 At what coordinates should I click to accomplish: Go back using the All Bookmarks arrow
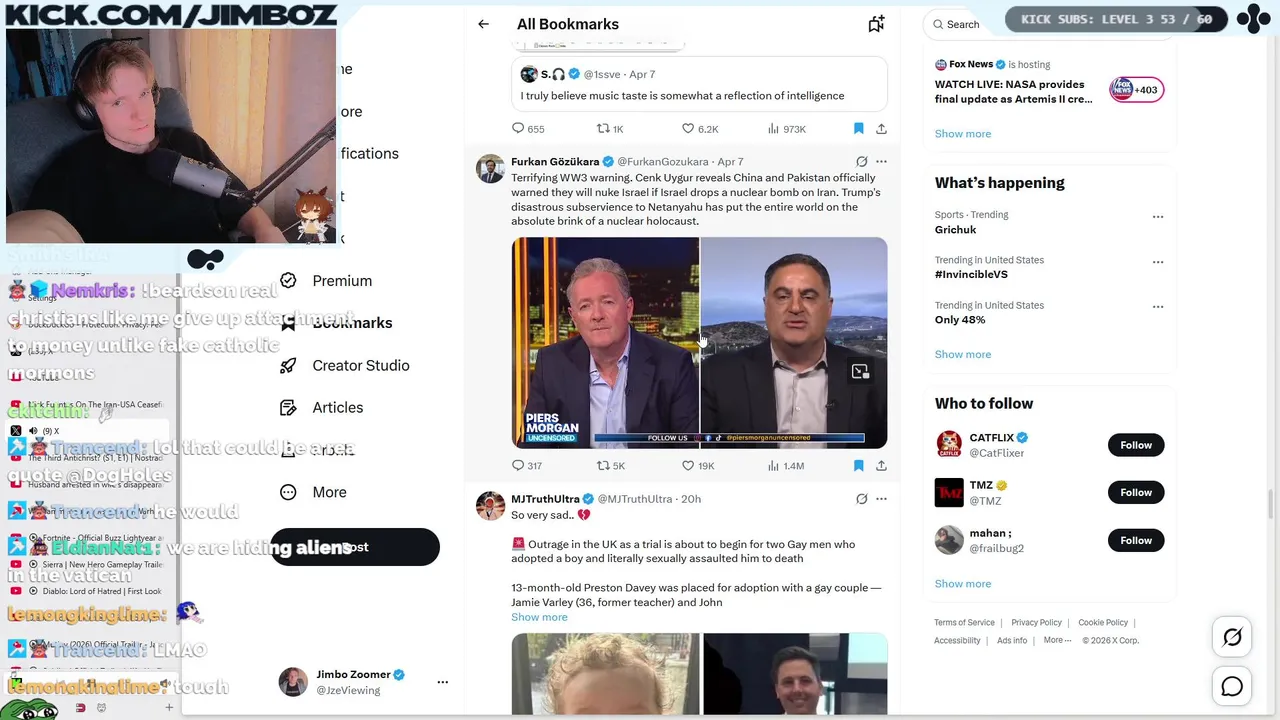(x=483, y=24)
